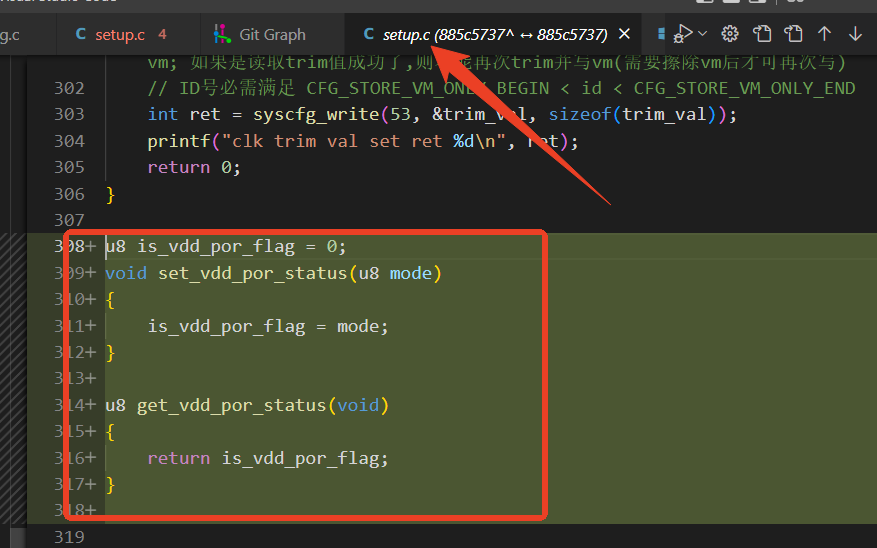The width and height of the screenshot is (877, 548).
Task: Switch to the setup.c tab with 4 problems
Action: coord(129,35)
